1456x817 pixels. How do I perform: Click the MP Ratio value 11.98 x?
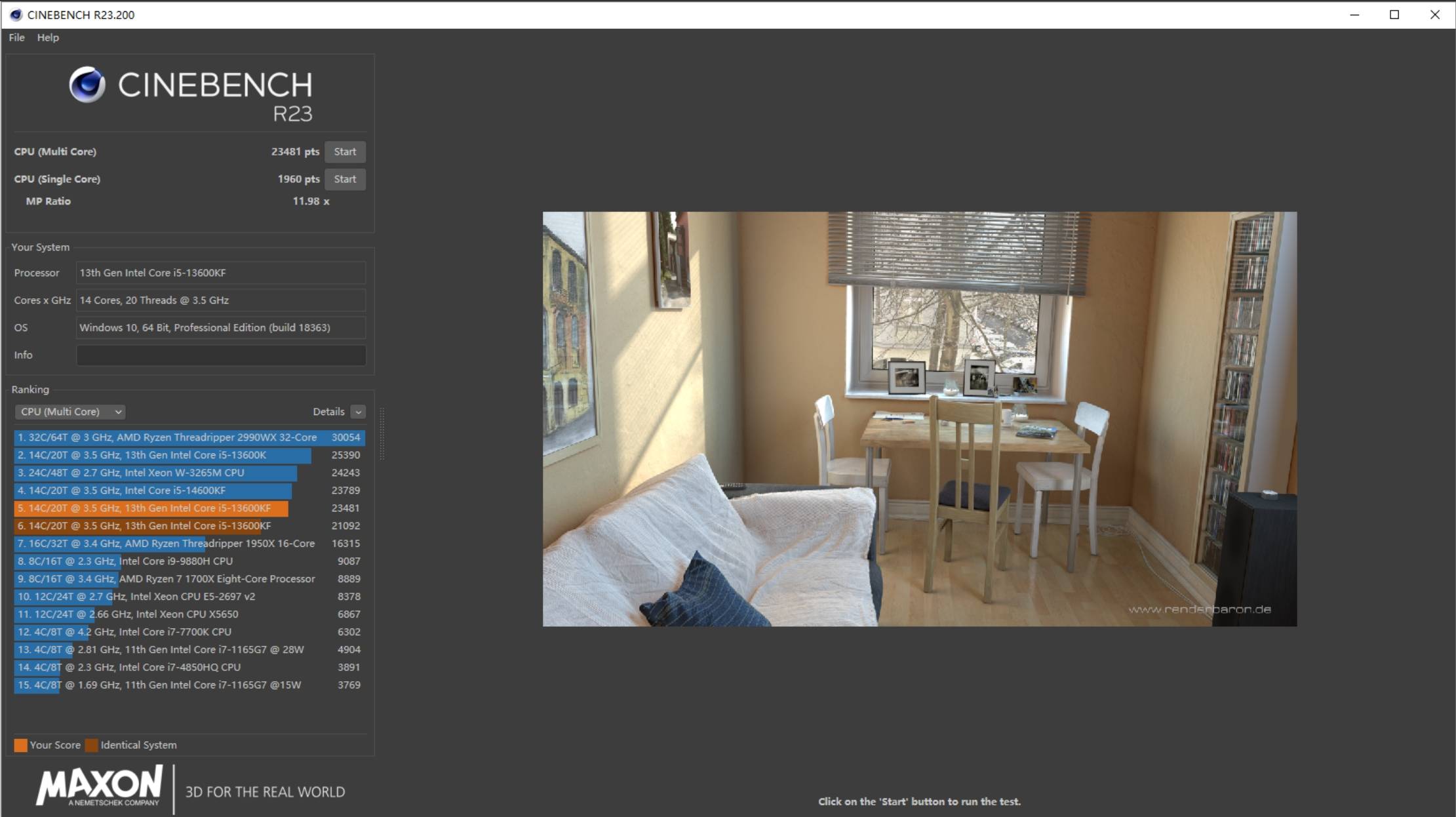pos(311,201)
